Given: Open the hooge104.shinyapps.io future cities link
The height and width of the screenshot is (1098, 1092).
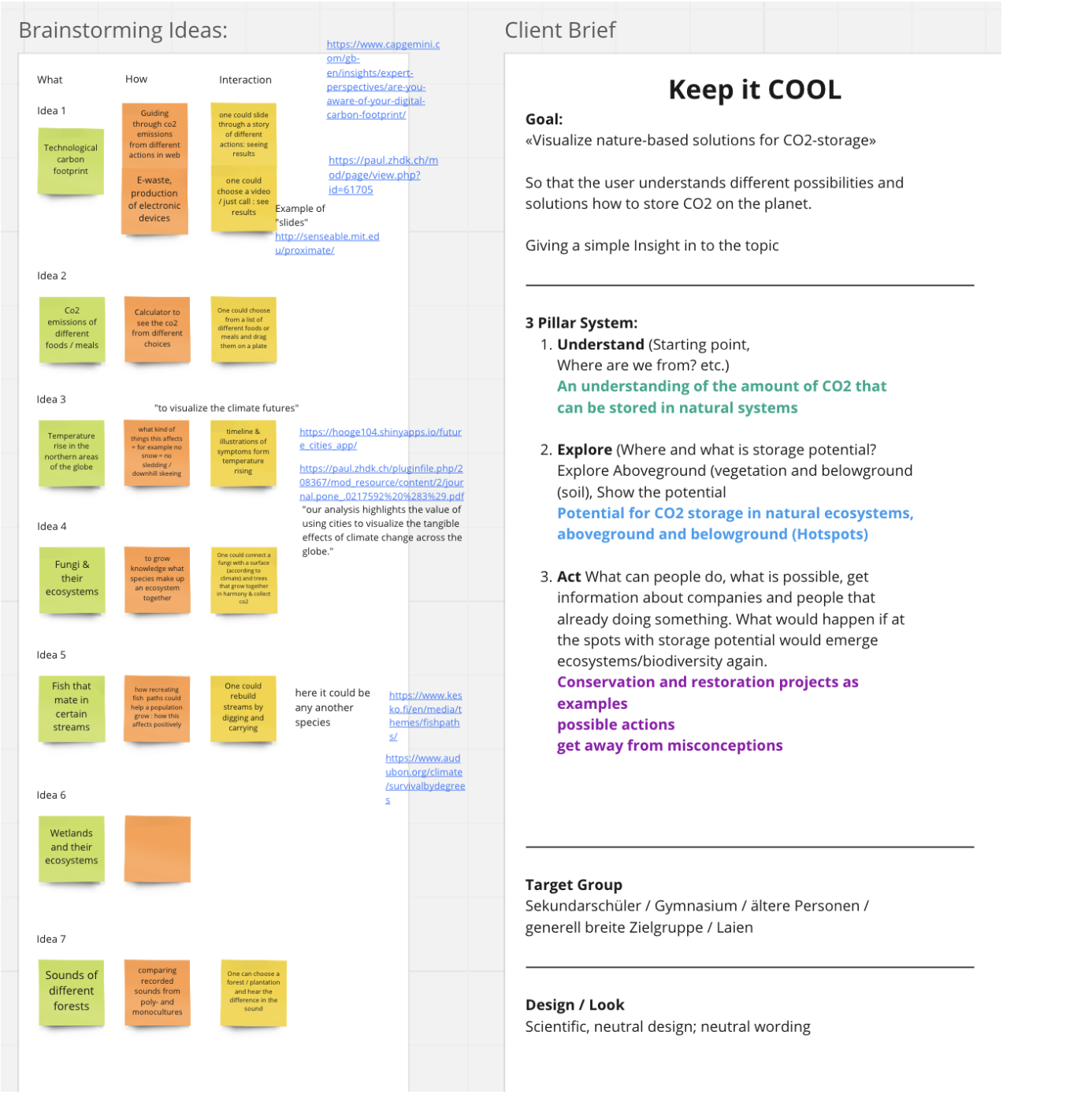Looking at the screenshot, I should (381, 438).
